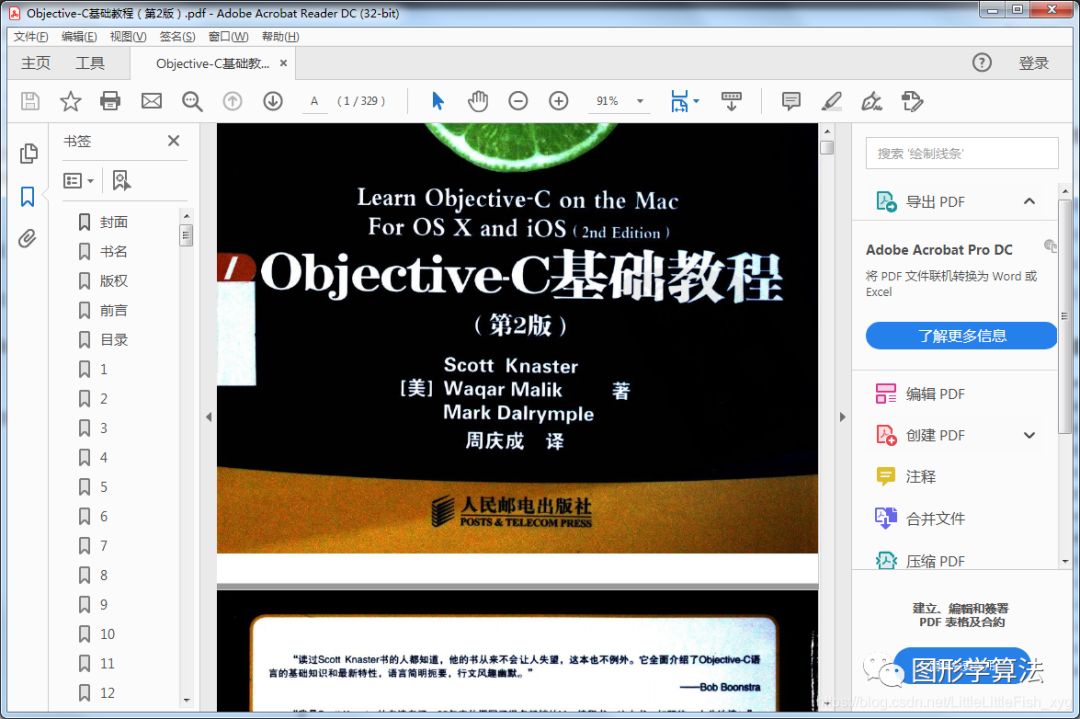Toggle scrolling read mode icon

(731, 101)
